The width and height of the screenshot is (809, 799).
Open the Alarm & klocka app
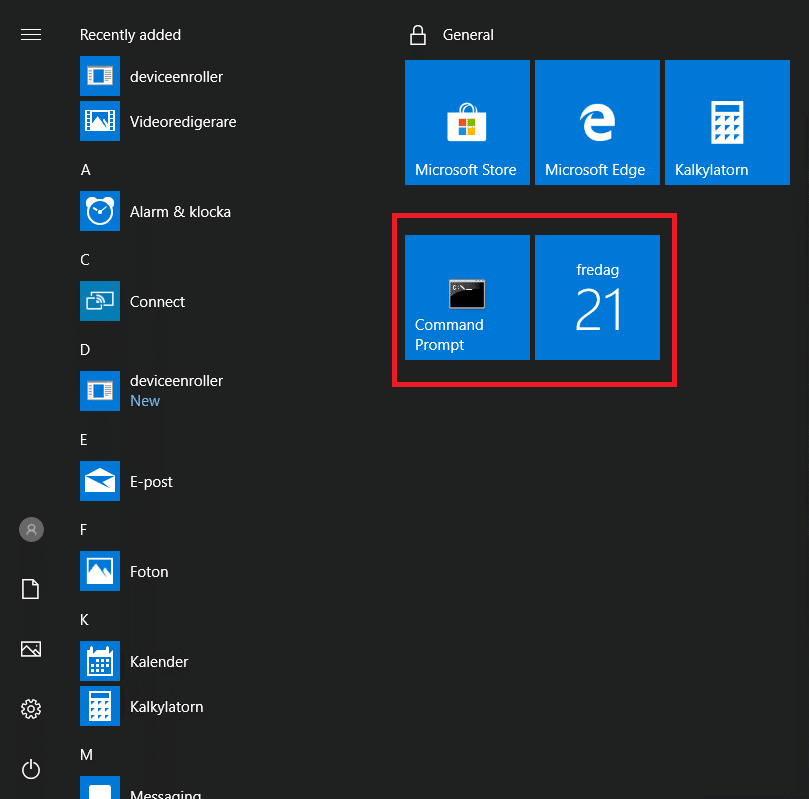tap(155, 211)
